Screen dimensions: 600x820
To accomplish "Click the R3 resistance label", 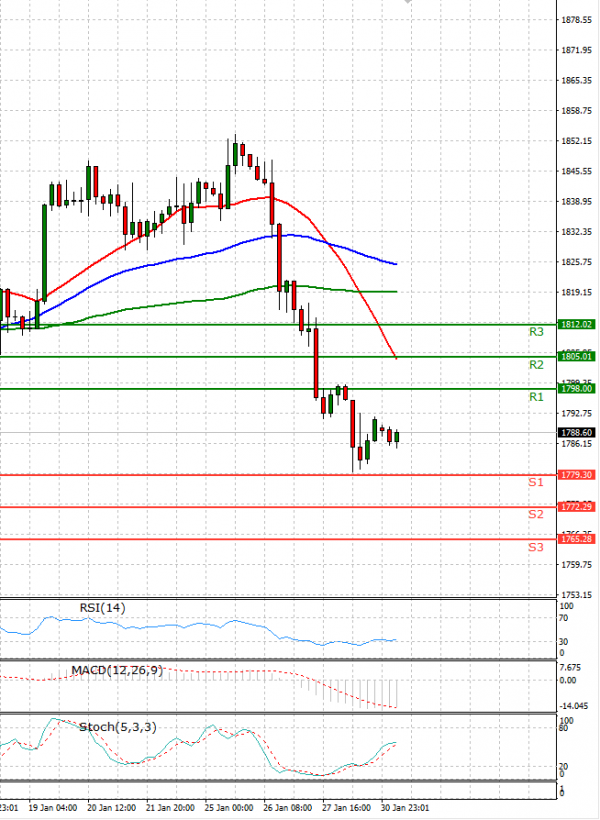I will pos(536,332).
